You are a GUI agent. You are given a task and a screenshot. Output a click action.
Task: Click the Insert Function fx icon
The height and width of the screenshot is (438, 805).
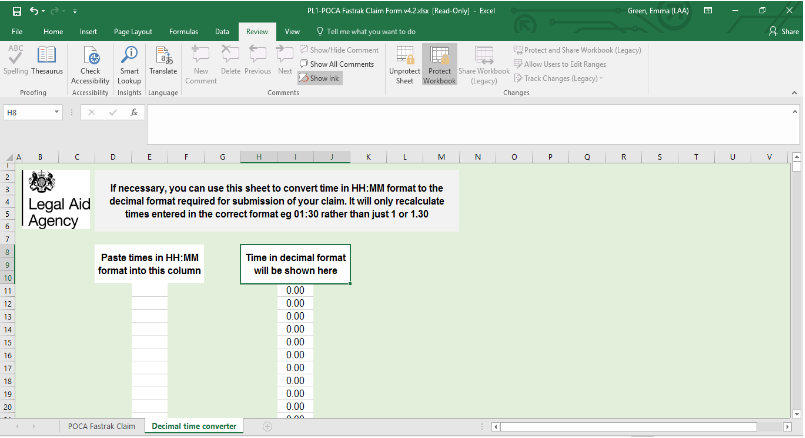tap(133, 113)
